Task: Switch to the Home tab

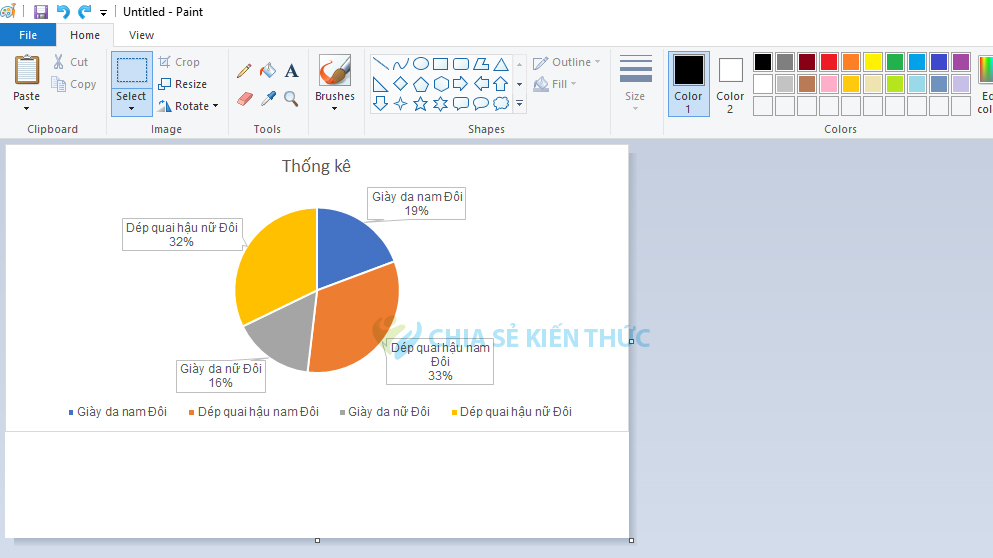Action: pyautogui.click(x=85, y=35)
